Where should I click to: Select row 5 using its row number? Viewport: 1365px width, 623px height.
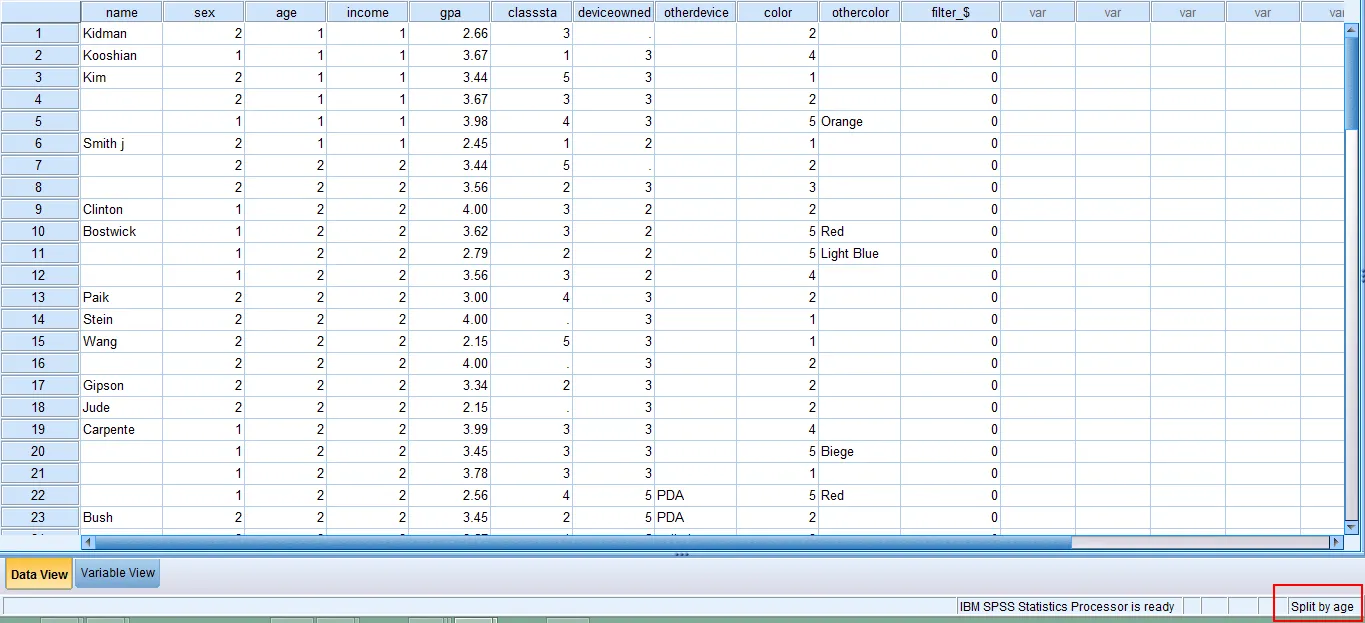(40, 121)
